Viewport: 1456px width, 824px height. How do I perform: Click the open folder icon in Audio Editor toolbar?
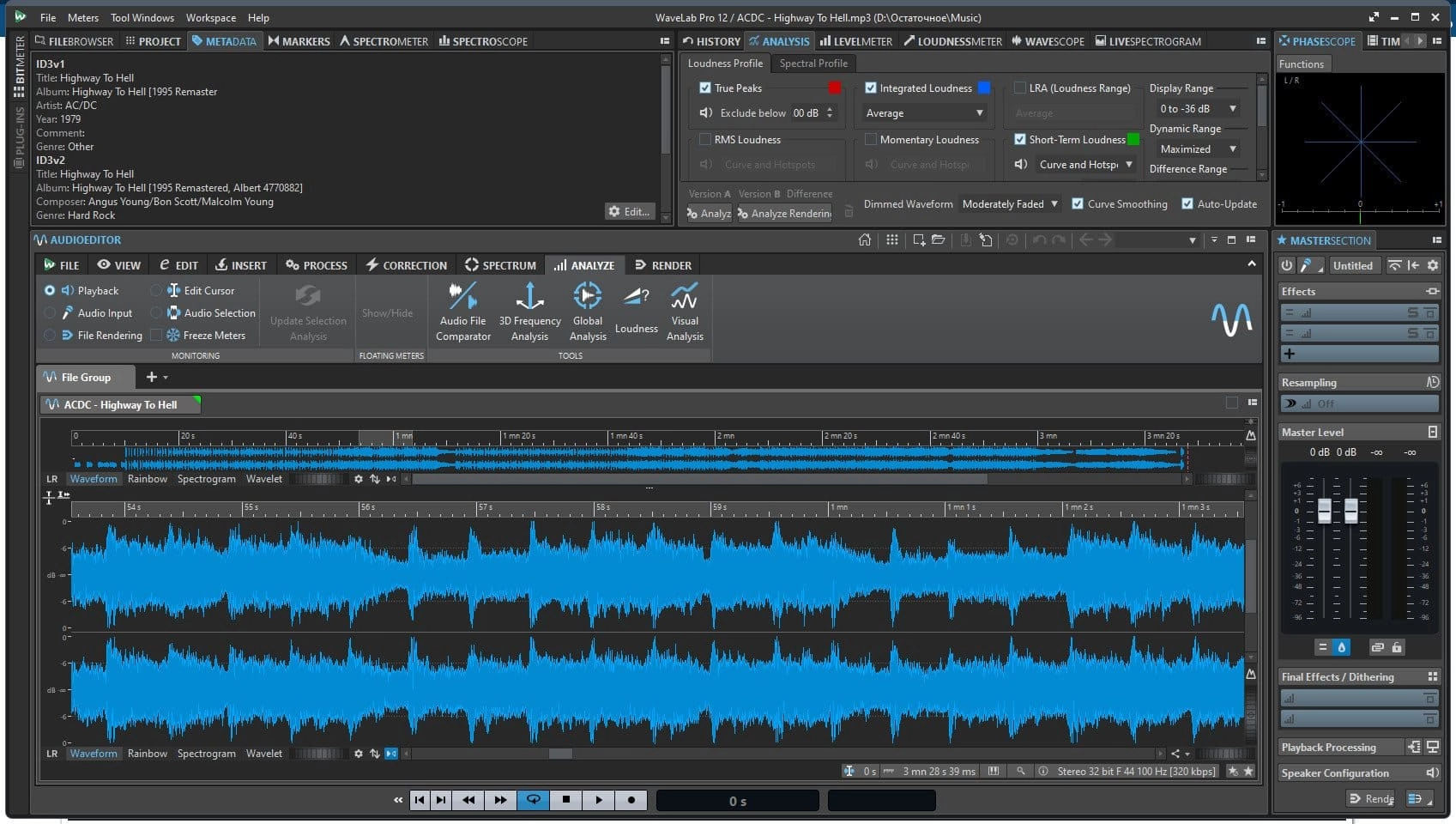click(x=938, y=240)
